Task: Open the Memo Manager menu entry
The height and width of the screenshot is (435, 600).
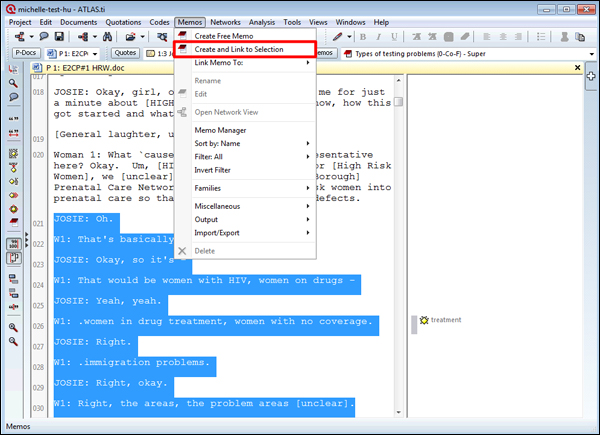Action: click(220, 130)
